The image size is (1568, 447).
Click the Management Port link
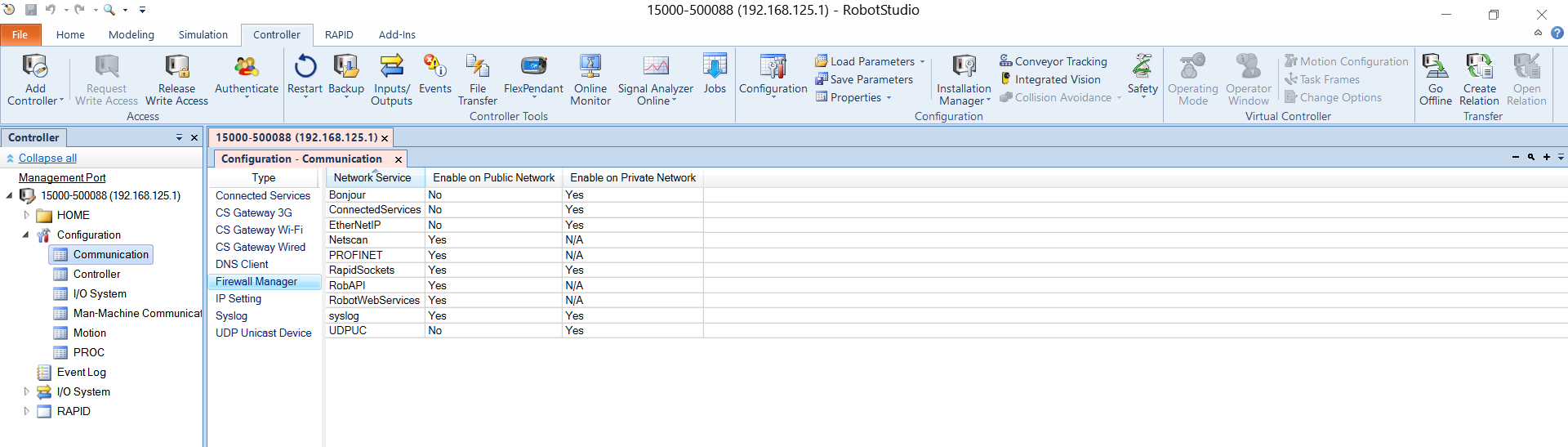click(x=62, y=177)
